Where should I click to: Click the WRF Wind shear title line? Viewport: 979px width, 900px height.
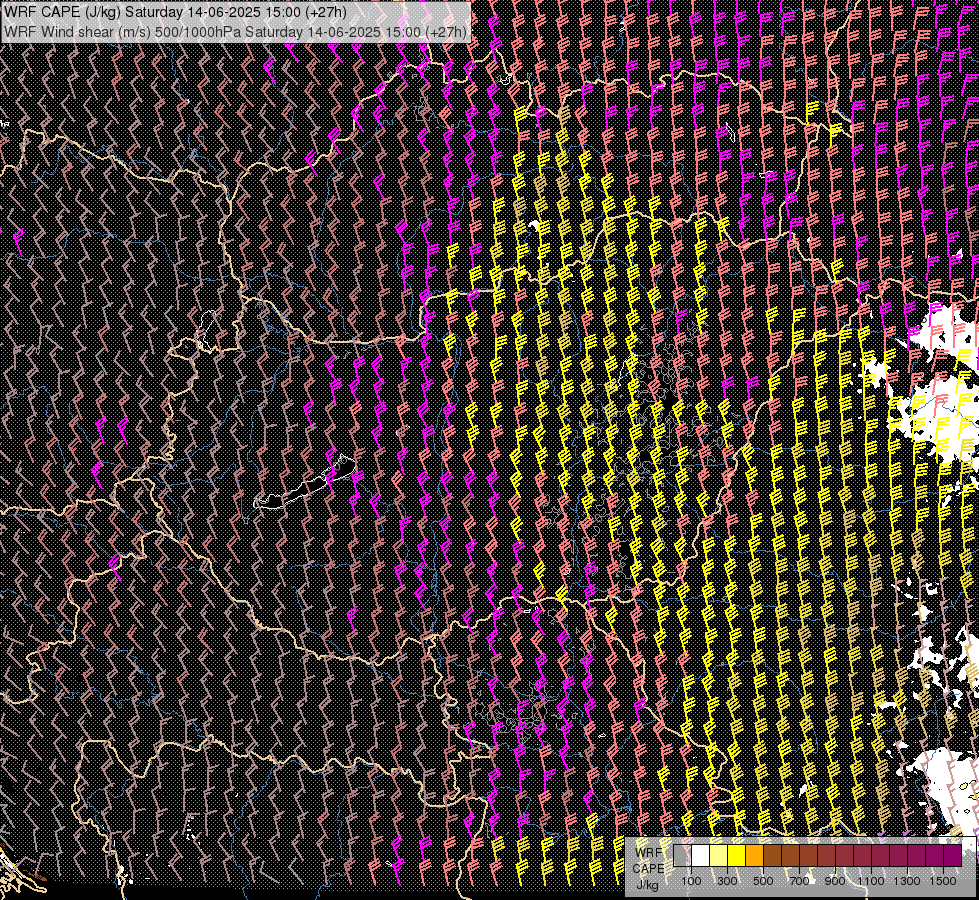click(235, 32)
